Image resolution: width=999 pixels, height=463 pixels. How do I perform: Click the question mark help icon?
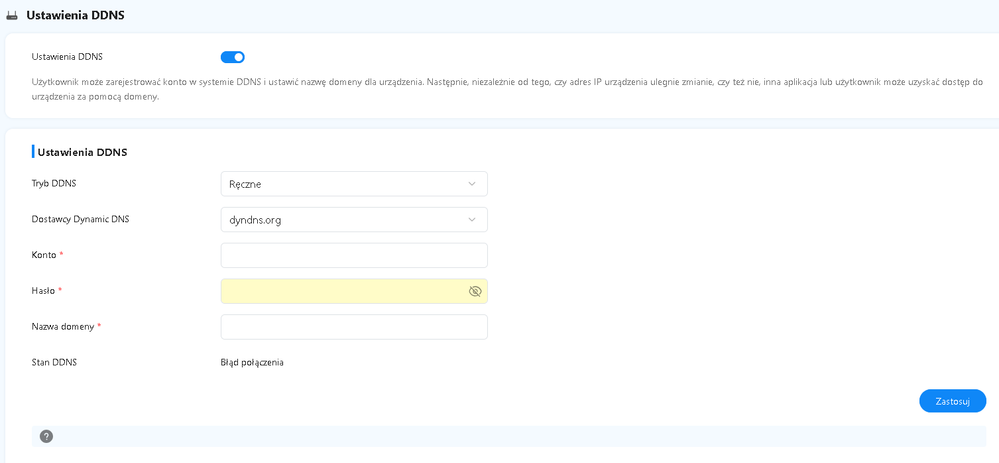coord(46,436)
